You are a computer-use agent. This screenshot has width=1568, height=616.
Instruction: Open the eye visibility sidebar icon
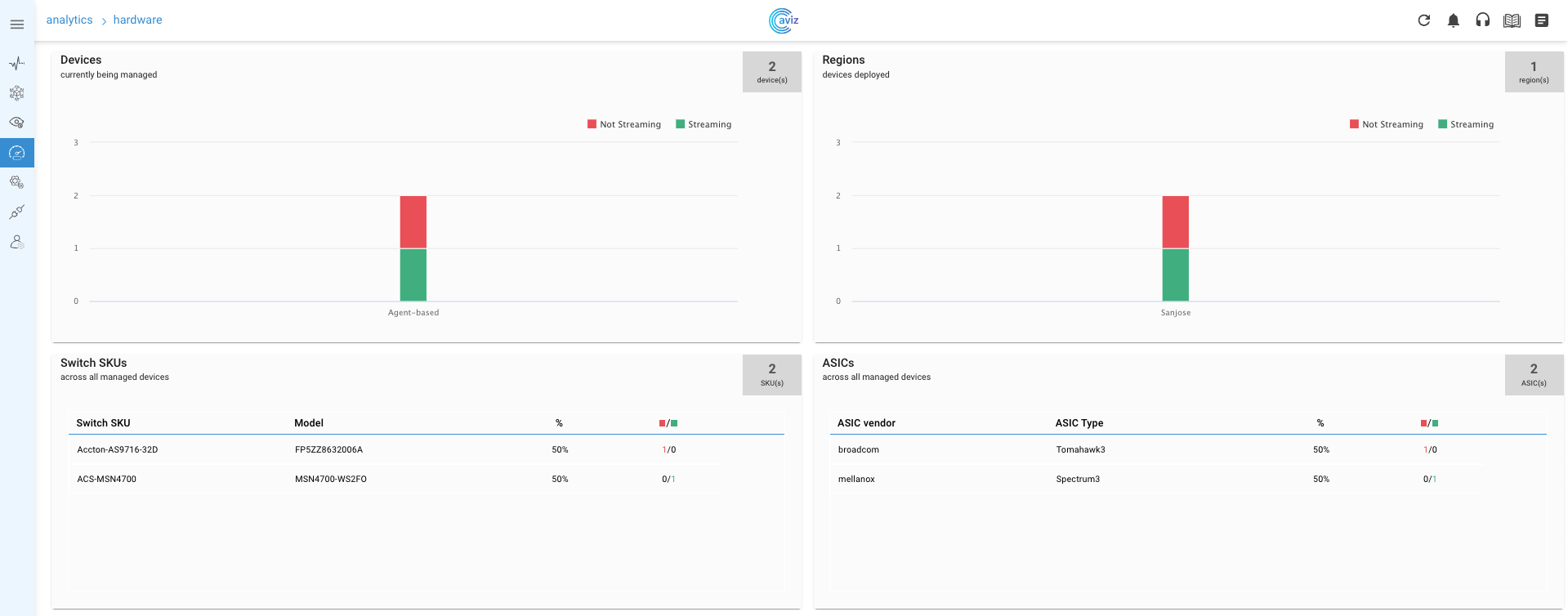16,123
